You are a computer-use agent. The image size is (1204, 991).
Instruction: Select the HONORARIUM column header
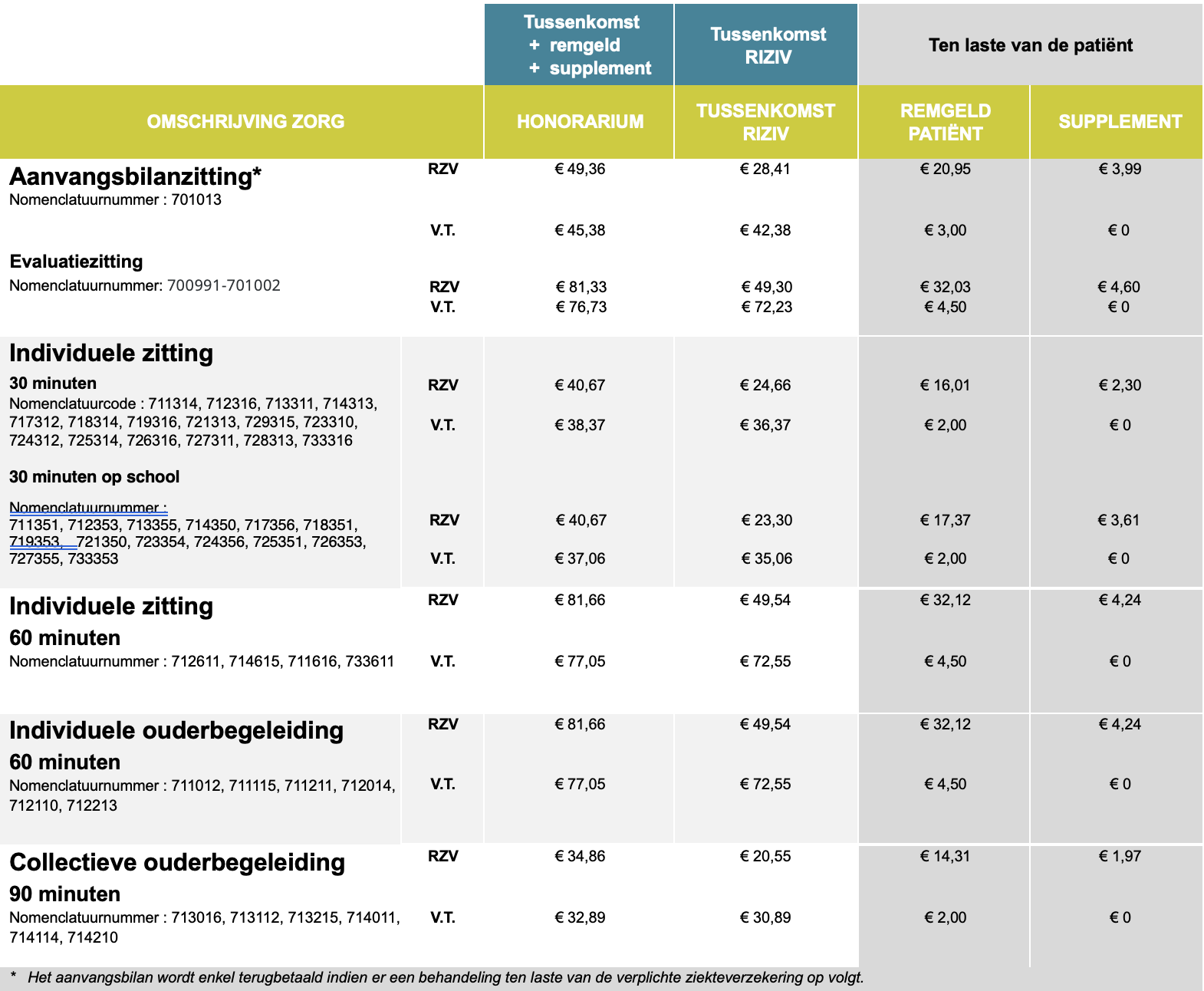(x=580, y=122)
